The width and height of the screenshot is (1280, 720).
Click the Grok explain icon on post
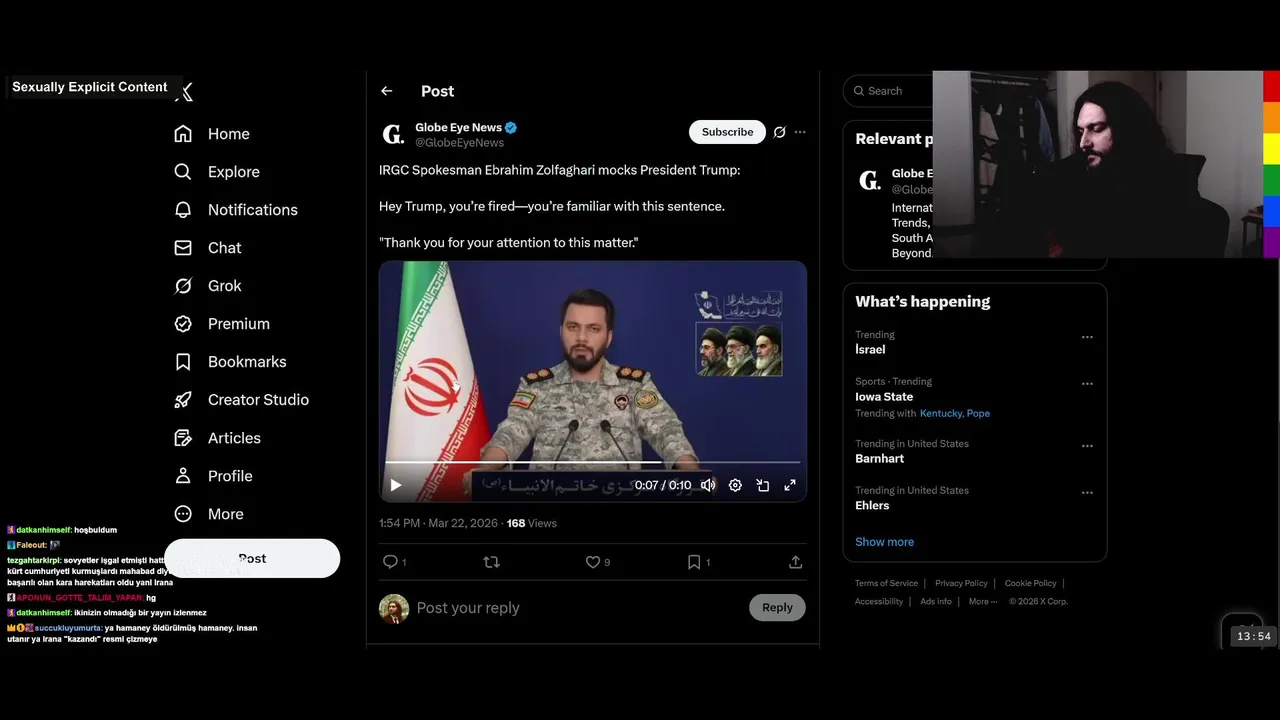(780, 132)
